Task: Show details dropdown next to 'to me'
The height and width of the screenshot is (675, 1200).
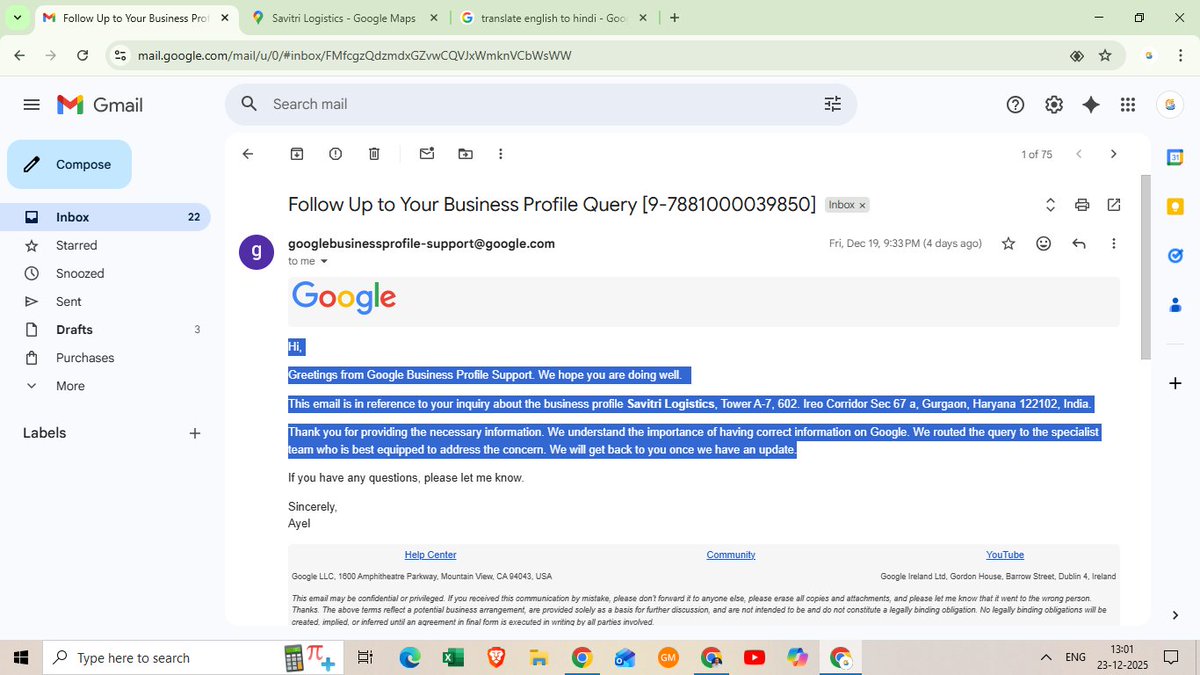Action: (x=324, y=261)
